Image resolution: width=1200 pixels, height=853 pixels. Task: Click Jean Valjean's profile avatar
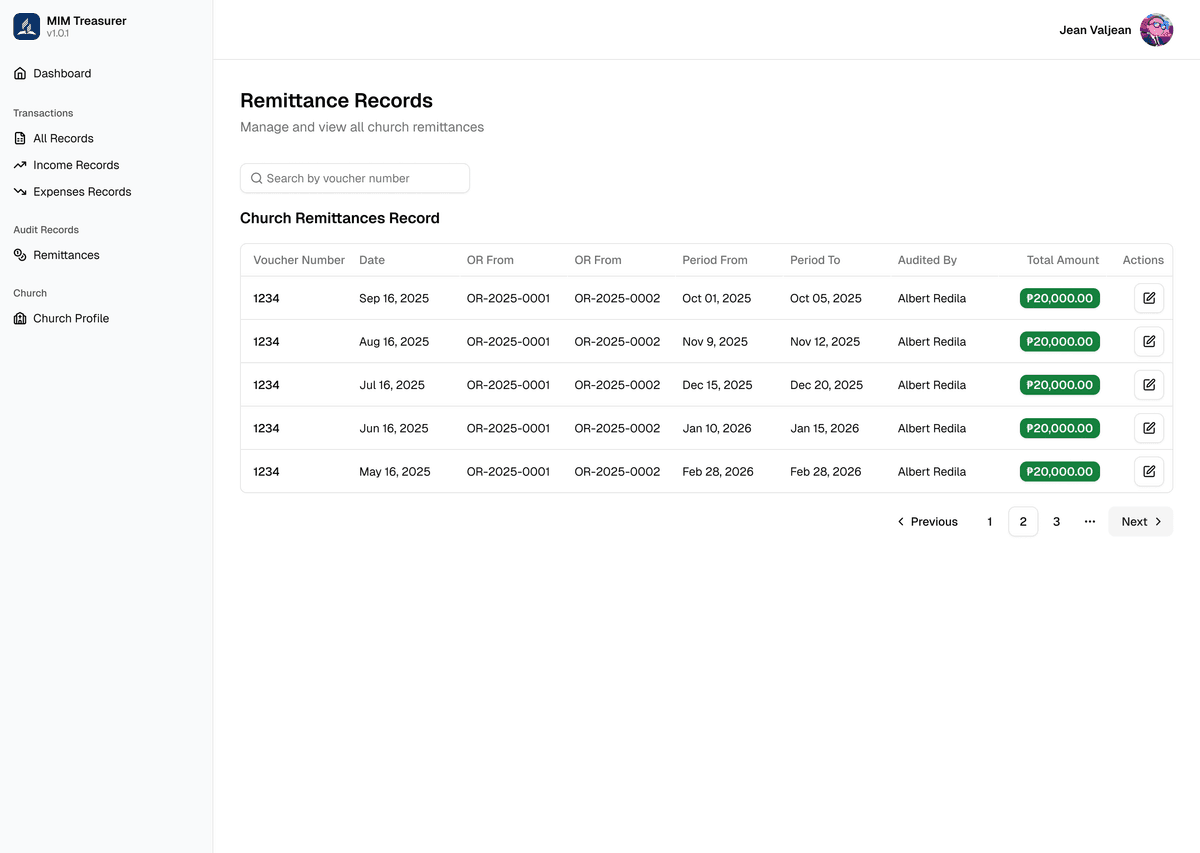[1156, 29]
